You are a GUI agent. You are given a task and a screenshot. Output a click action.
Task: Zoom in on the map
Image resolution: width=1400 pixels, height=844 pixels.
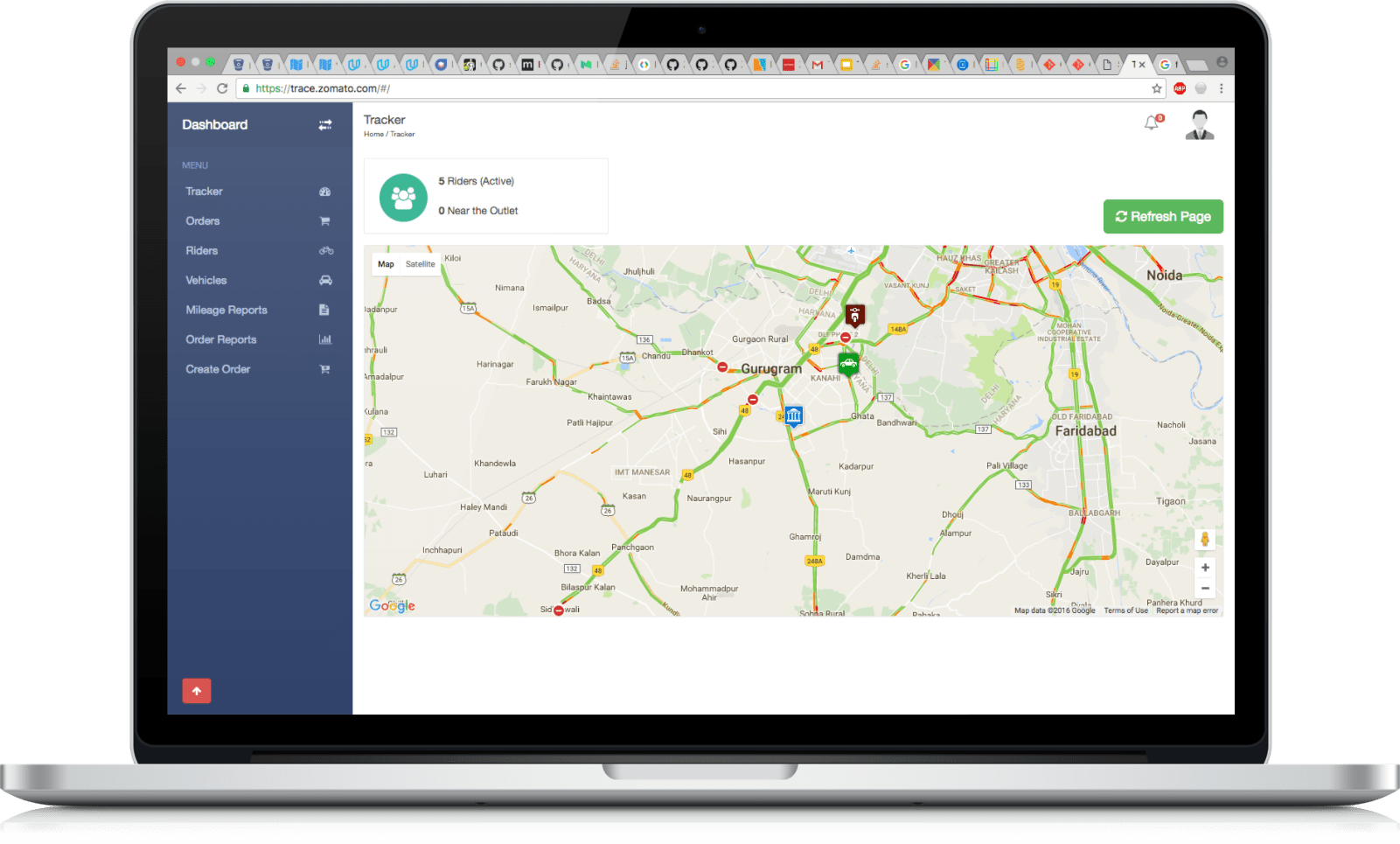(x=1205, y=568)
